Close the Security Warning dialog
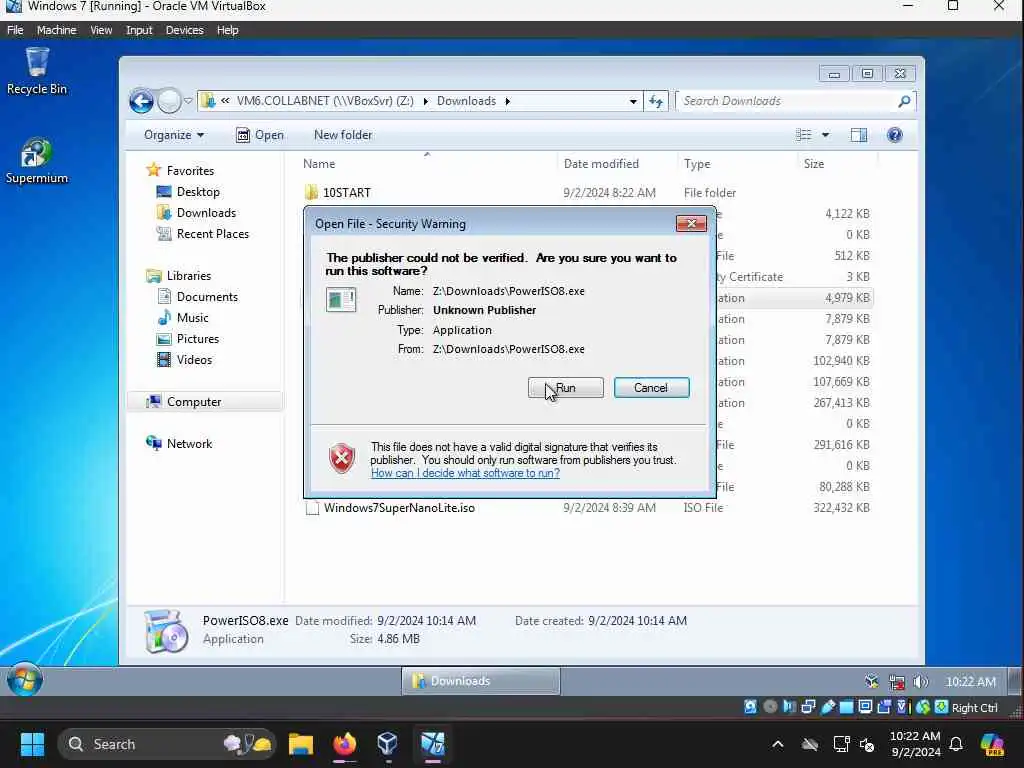The width and height of the screenshot is (1024, 768). [691, 224]
